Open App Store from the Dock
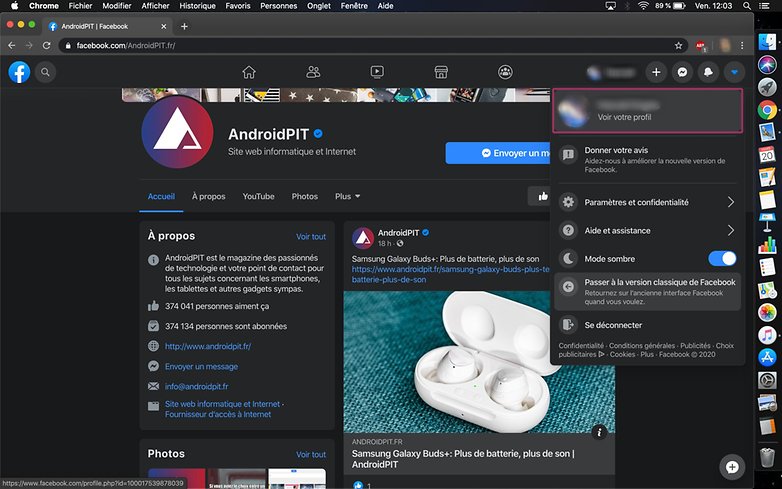 tap(768, 357)
